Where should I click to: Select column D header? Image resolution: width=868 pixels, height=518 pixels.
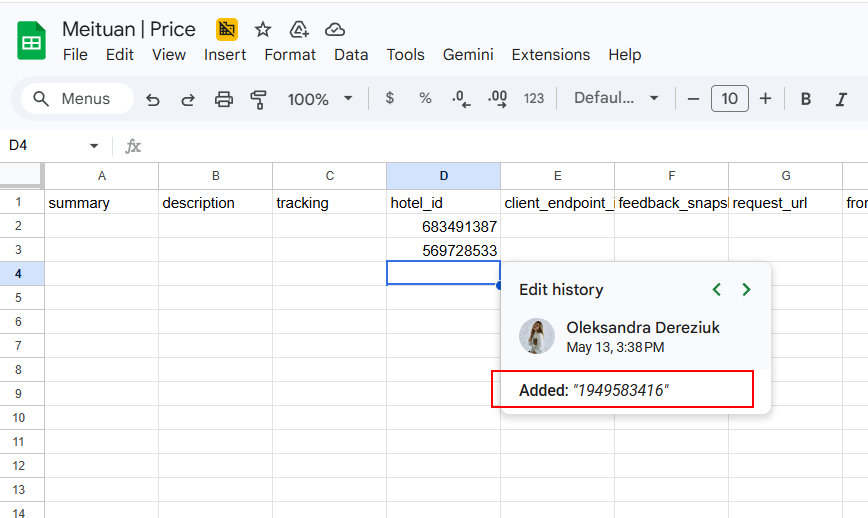click(443, 176)
